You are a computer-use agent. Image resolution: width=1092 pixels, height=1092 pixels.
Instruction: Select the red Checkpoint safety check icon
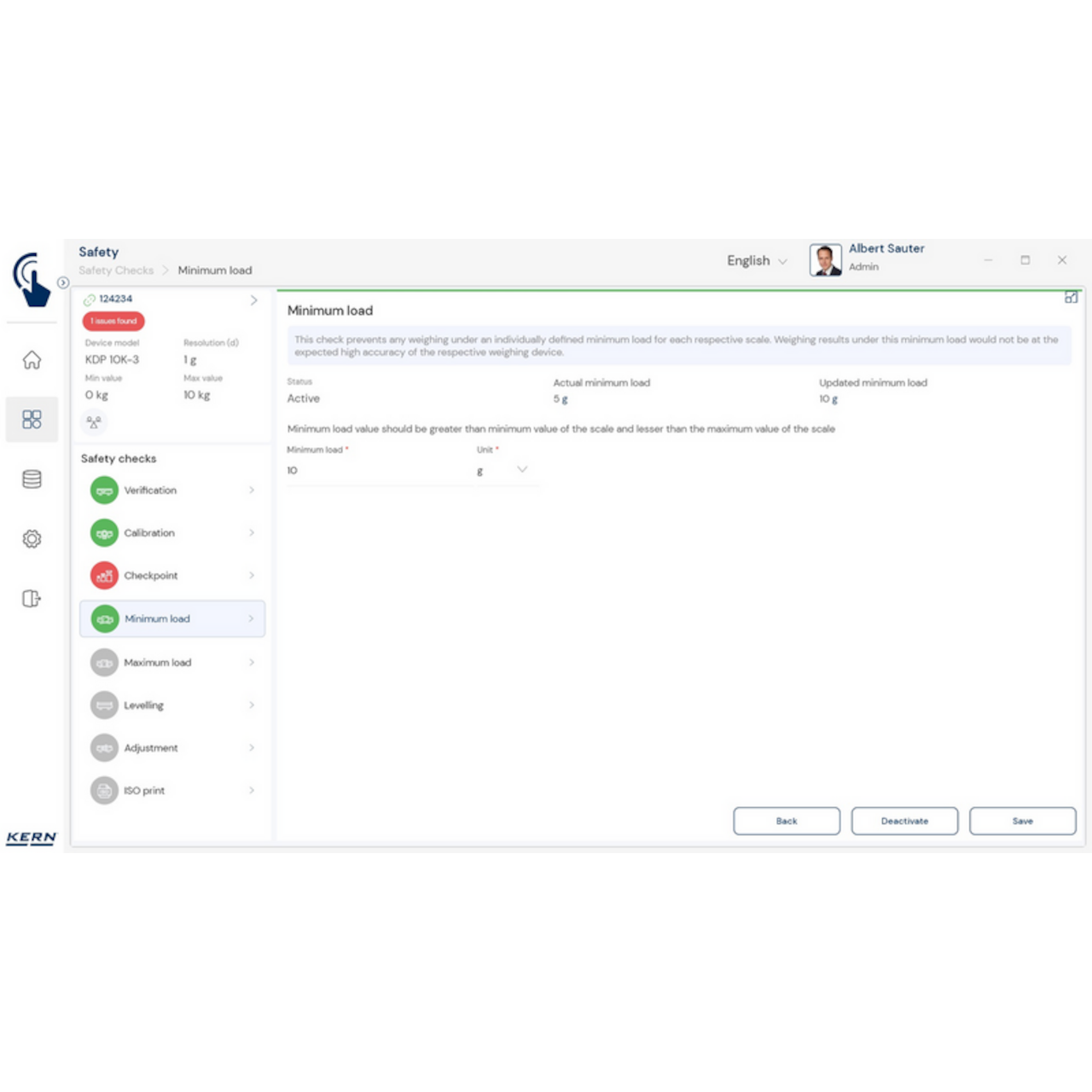pyautogui.click(x=104, y=575)
